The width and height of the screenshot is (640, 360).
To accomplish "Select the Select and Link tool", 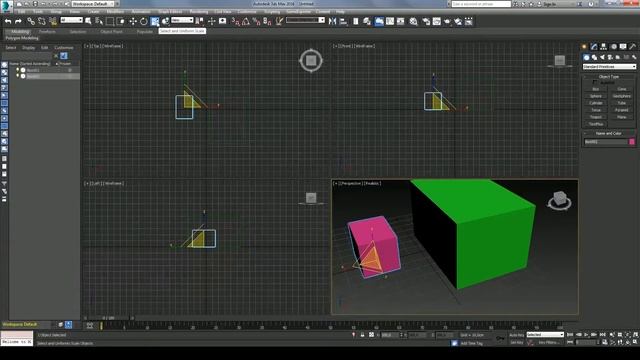I will pyautogui.click(x=31, y=21).
